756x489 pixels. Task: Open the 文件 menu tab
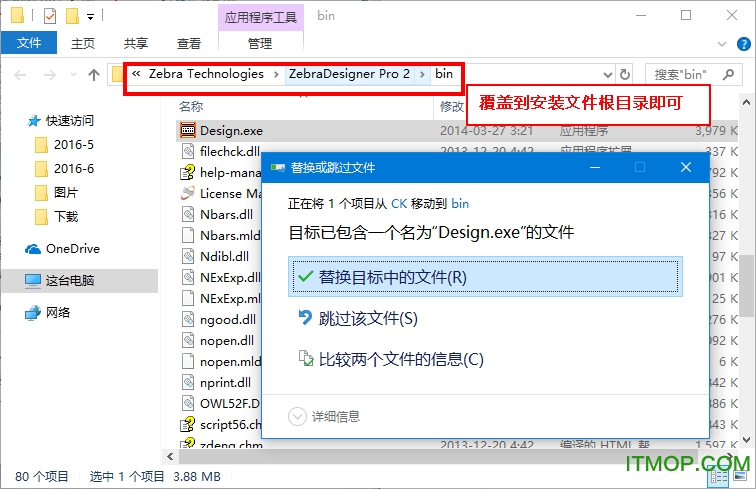[x=29, y=43]
